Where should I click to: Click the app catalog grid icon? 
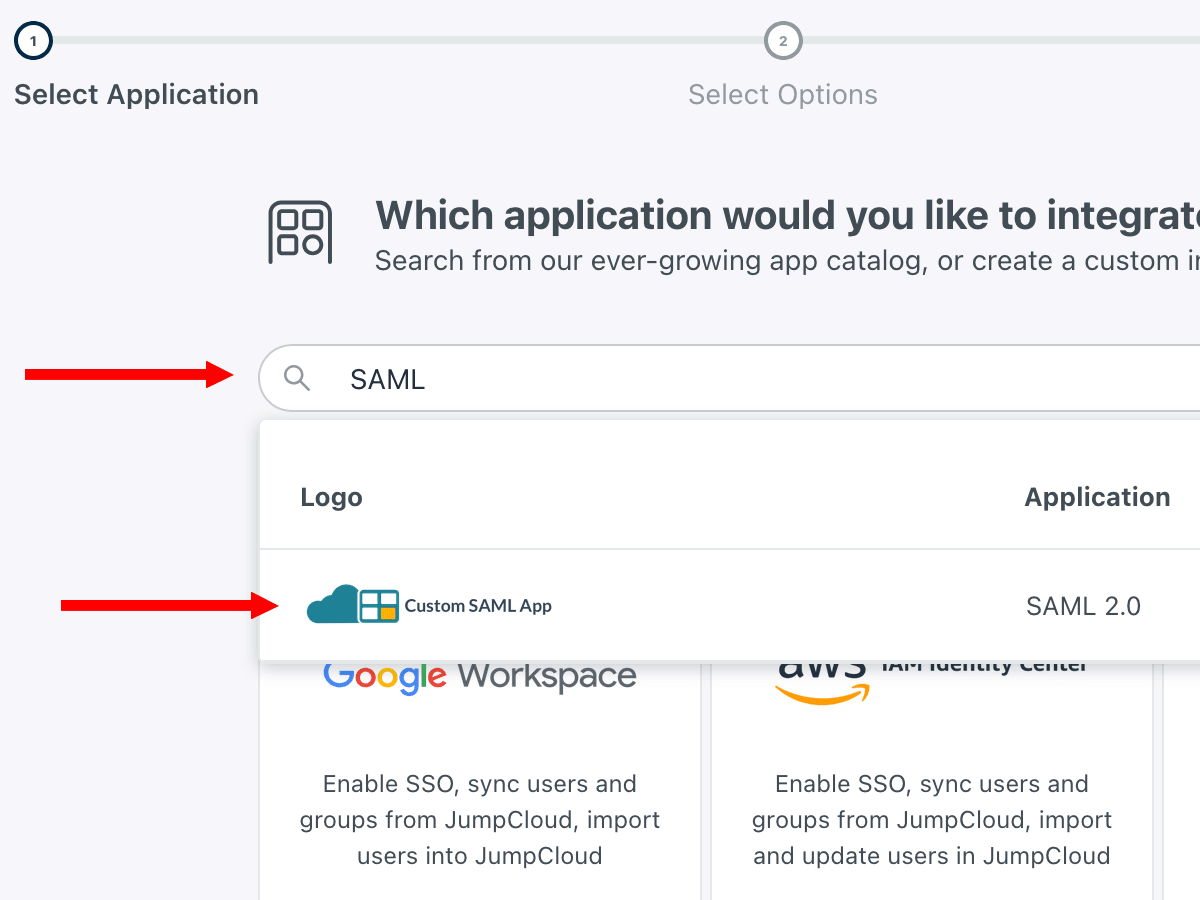pos(300,232)
